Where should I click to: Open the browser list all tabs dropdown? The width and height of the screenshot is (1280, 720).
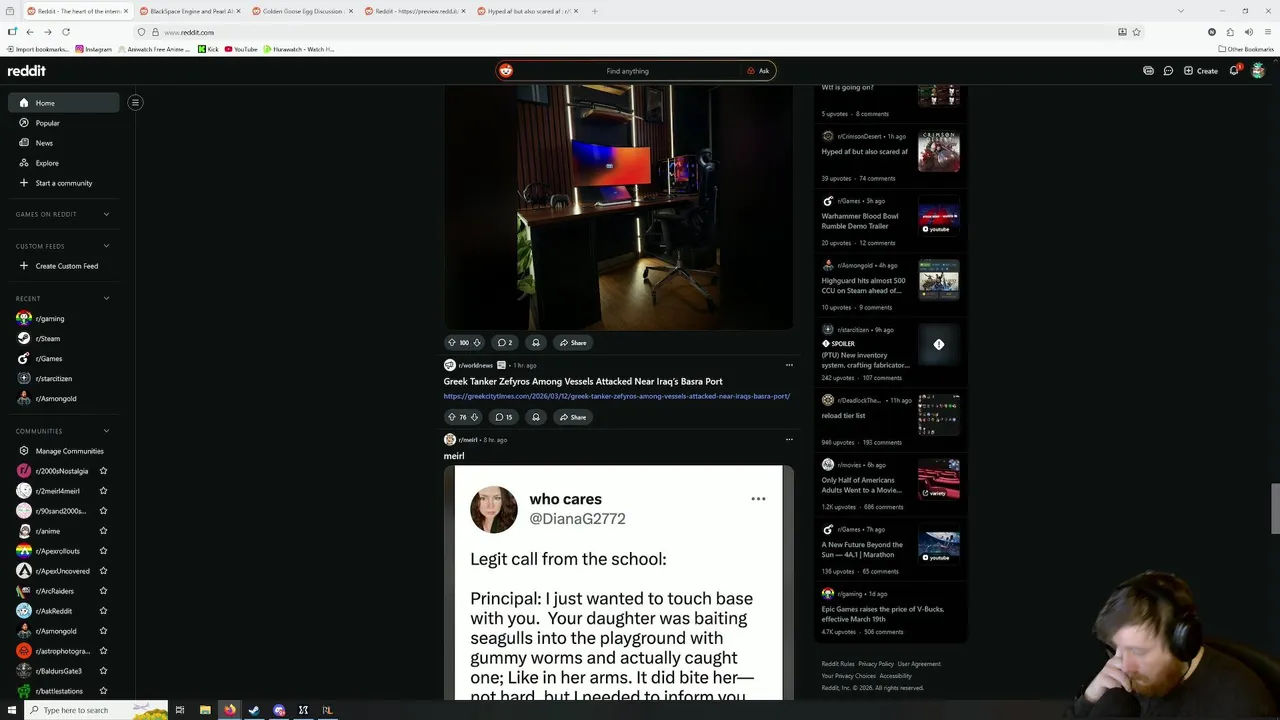(x=1180, y=11)
